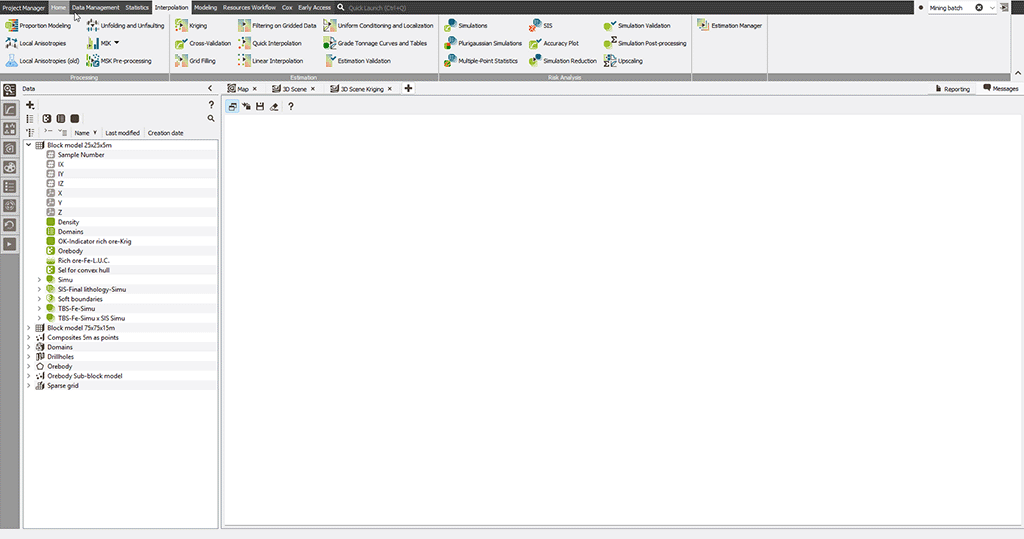Open the Proportion Modeling tool
1024x539 pixels.
[38, 25]
